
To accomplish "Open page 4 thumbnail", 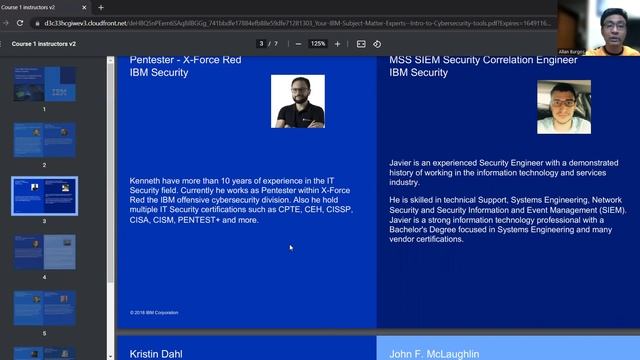I will pyautogui.click(x=44, y=252).
